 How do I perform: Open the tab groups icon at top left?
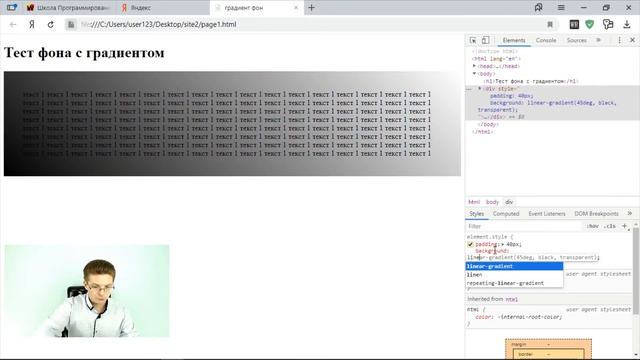(12, 7)
